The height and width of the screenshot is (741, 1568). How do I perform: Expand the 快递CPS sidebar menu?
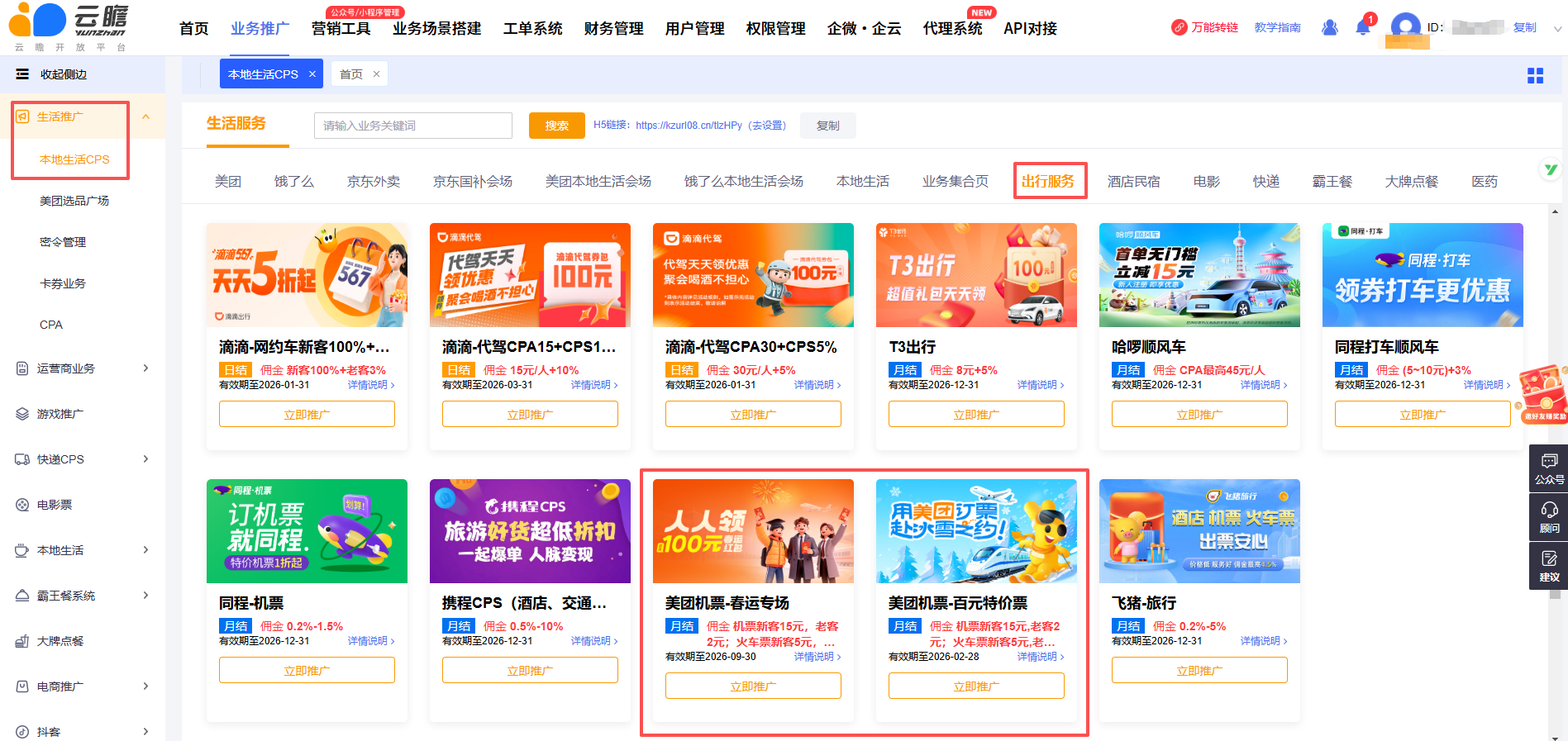coord(145,459)
